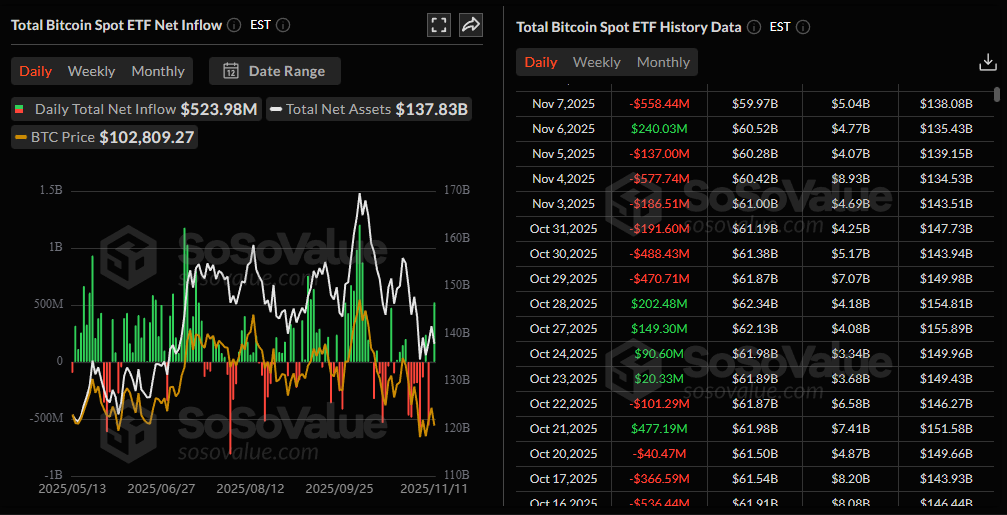Click info icon next to EST in chart header
1007x515 pixels.
tap(283, 25)
